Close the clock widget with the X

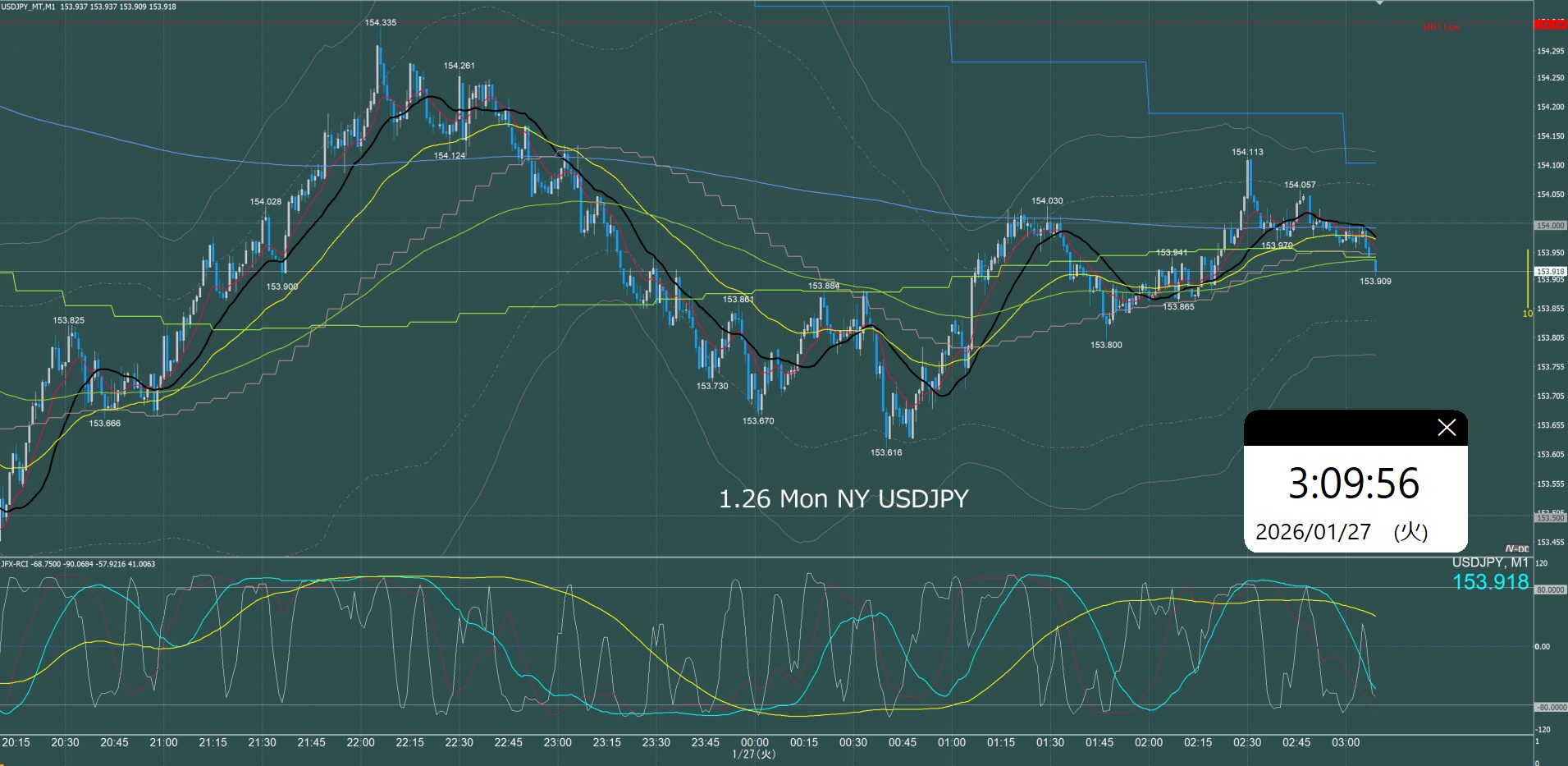click(x=1446, y=428)
